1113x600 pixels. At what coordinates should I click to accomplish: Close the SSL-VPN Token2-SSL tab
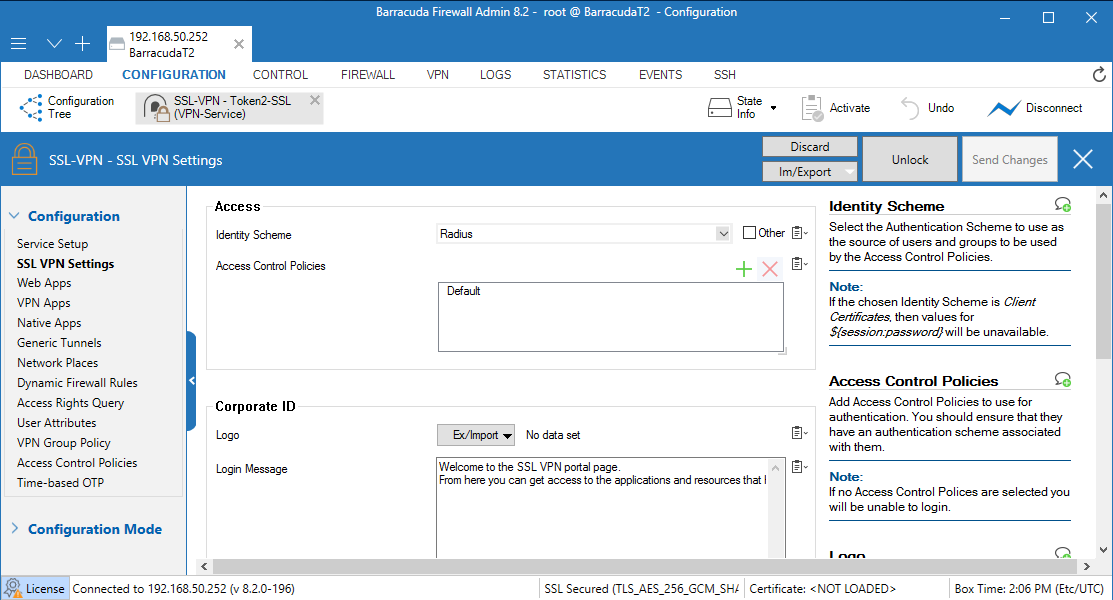pyautogui.click(x=314, y=100)
